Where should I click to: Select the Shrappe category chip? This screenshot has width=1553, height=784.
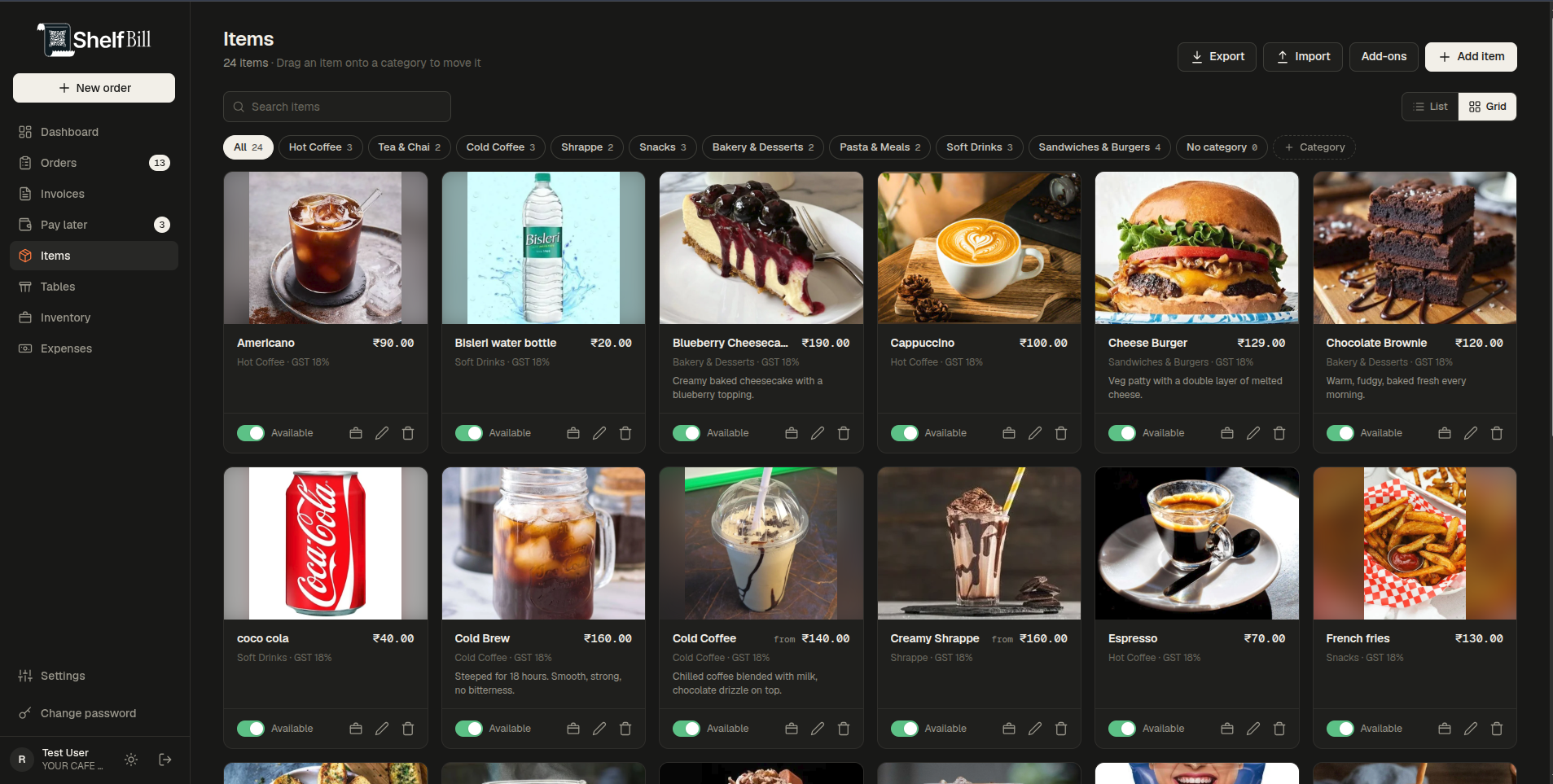587,147
